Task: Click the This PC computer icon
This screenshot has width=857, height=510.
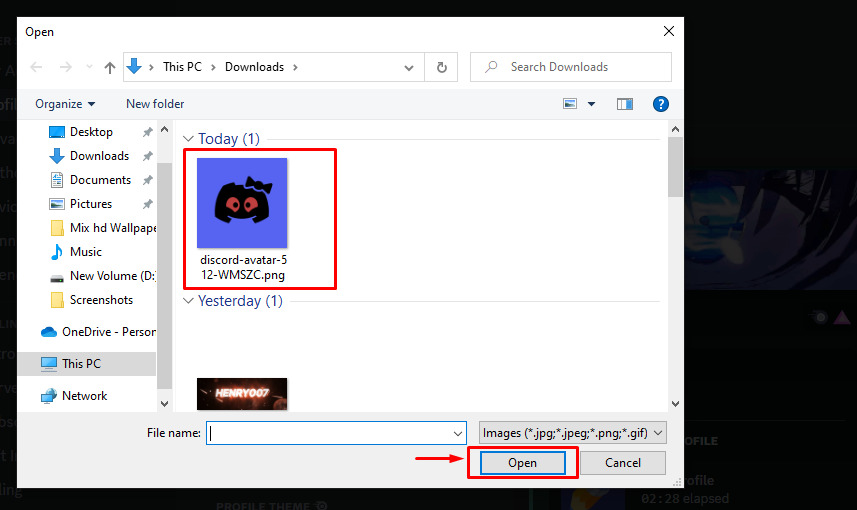Action: pos(49,364)
